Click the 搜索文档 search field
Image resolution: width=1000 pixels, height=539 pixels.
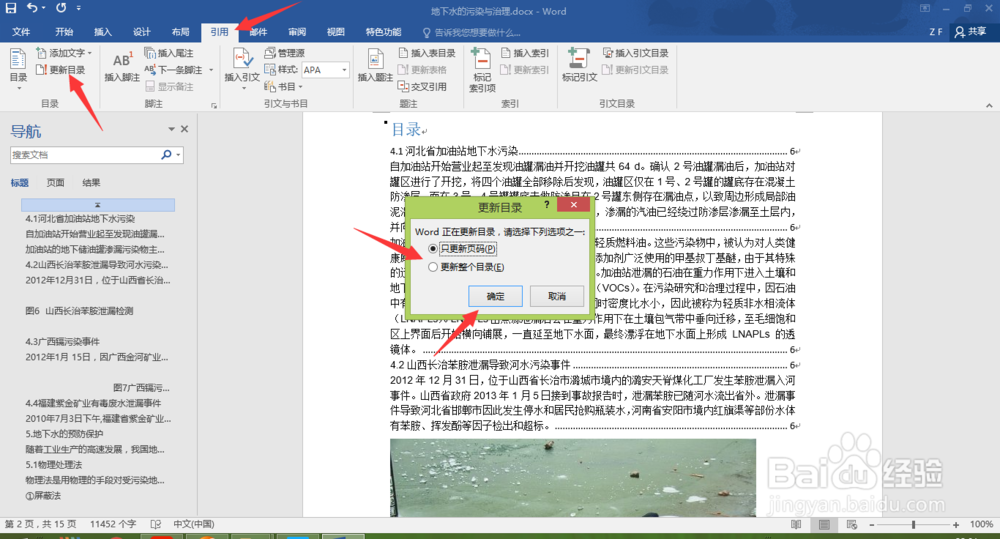83,154
